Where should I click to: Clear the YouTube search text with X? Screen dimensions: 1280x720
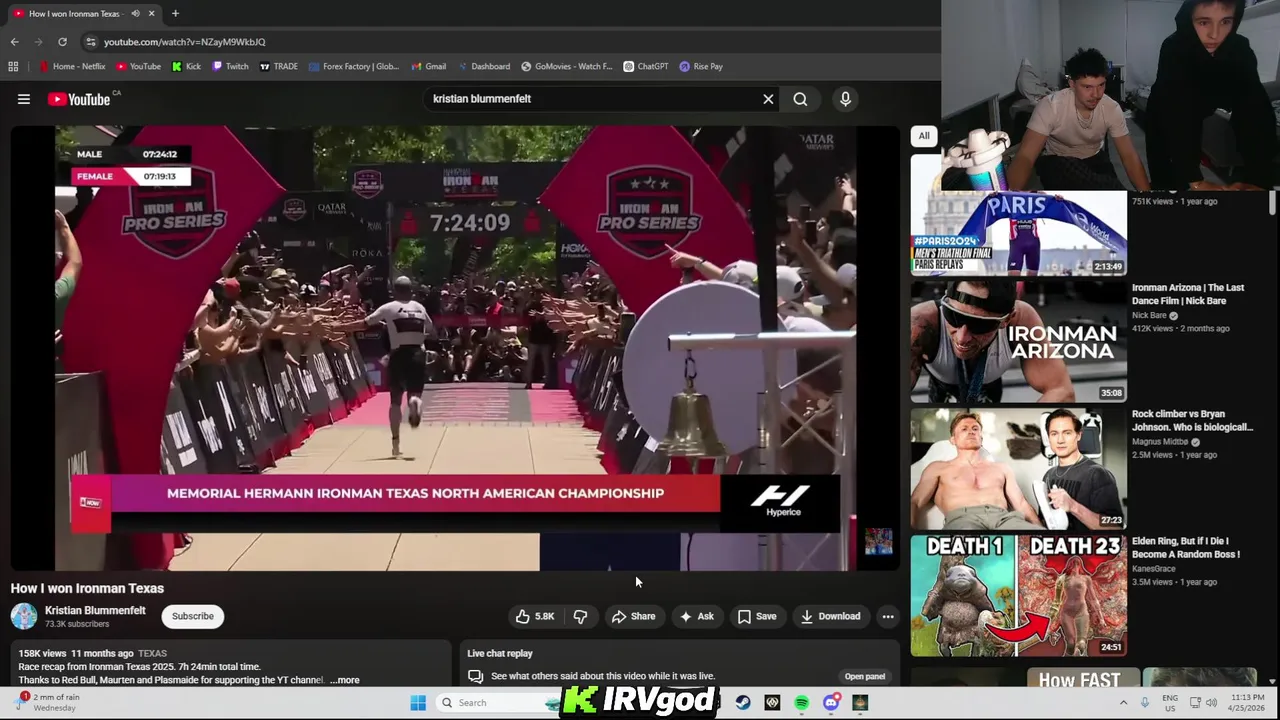coord(768,99)
